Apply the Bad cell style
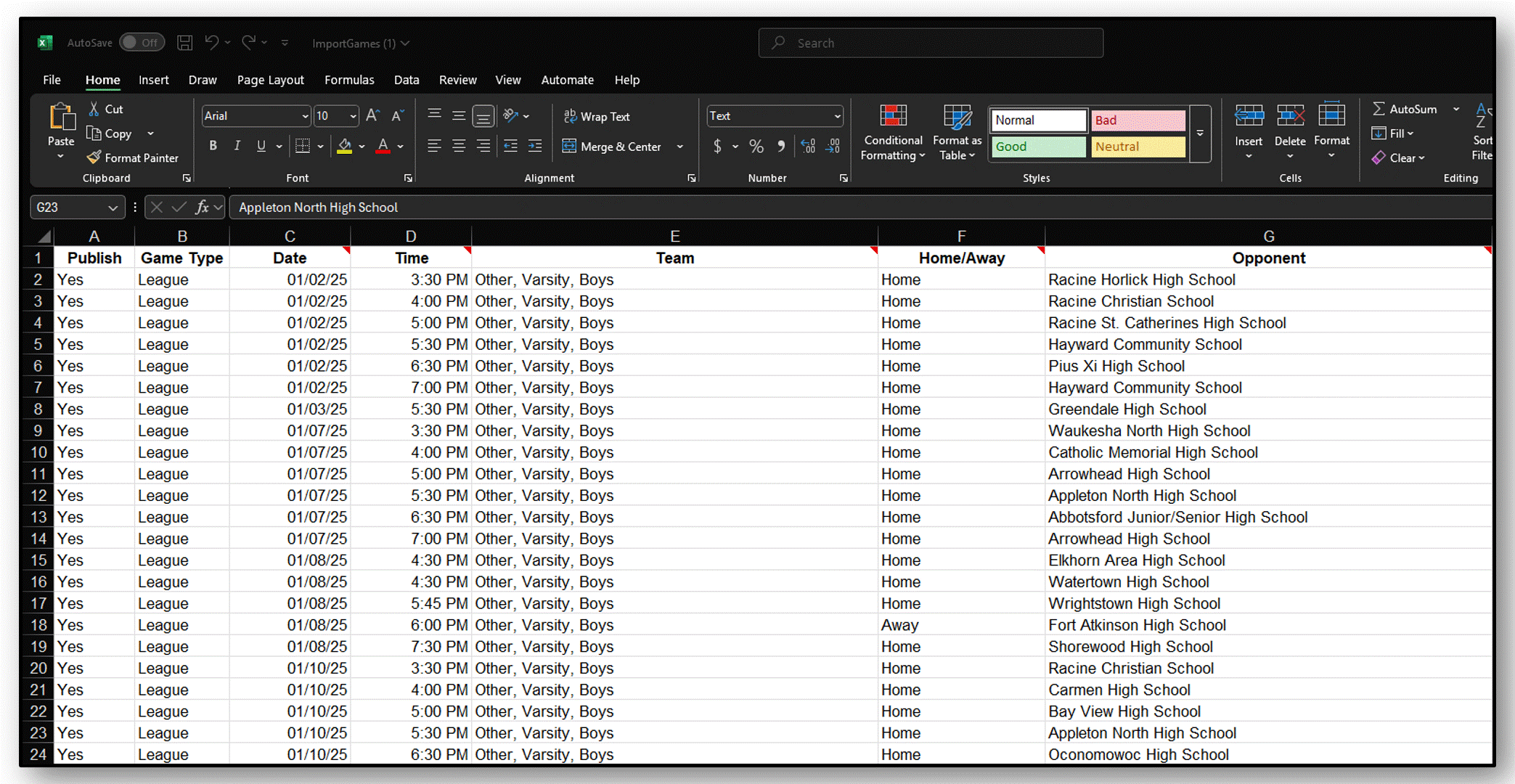 (x=1138, y=120)
